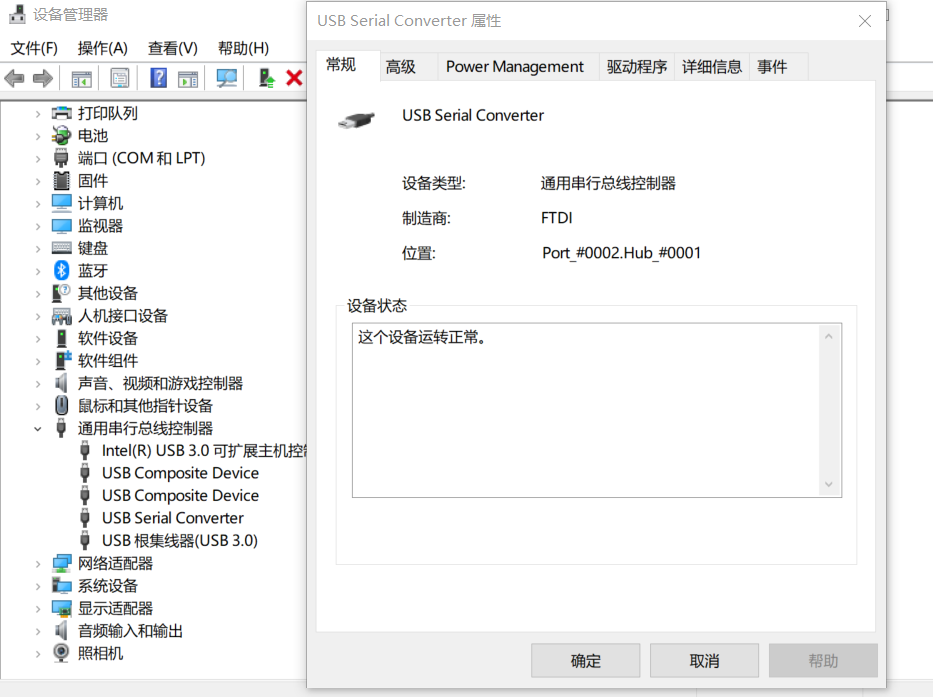Image resolution: width=933 pixels, height=697 pixels.
Task: Click the red X uninstall device icon
Action: (295, 78)
